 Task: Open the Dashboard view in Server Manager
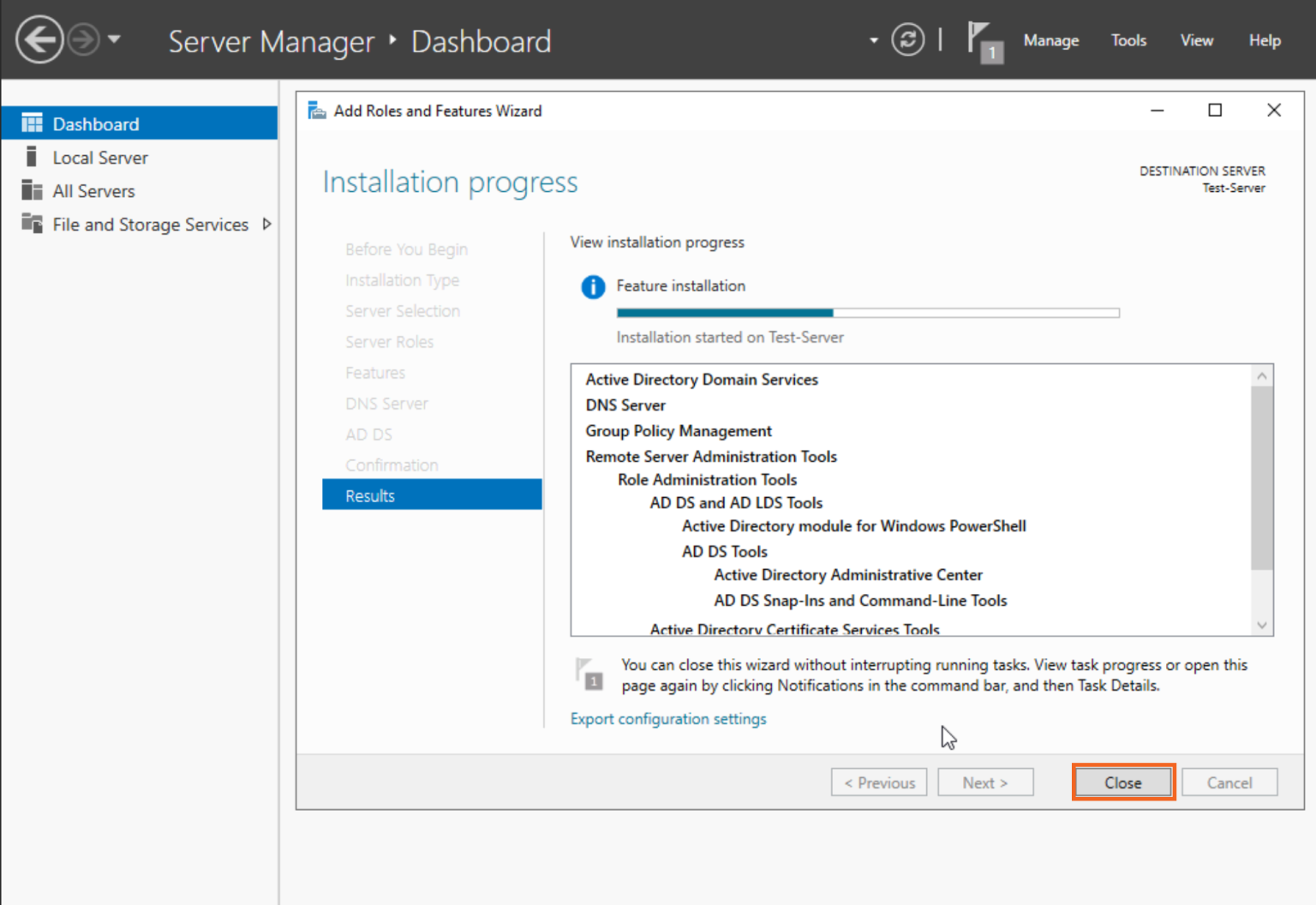pos(95,123)
